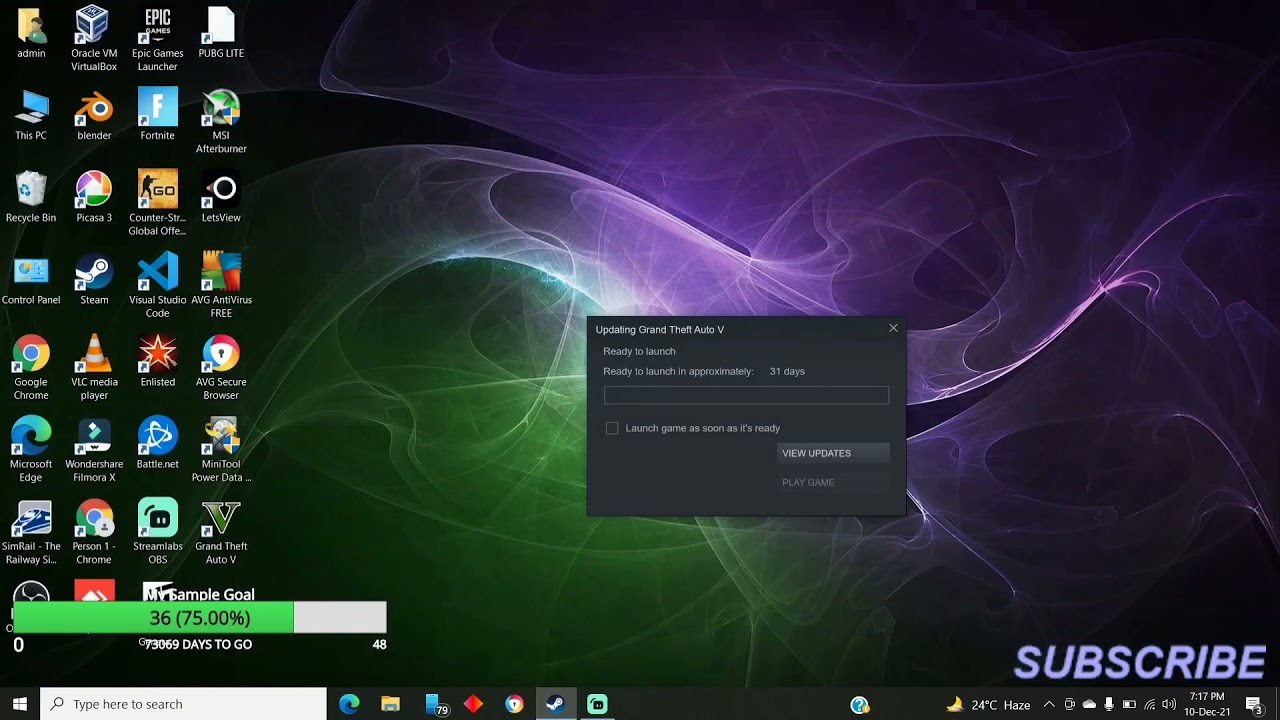Click the greyed PLAY GAME button
1280x720 pixels.
[834, 482]
